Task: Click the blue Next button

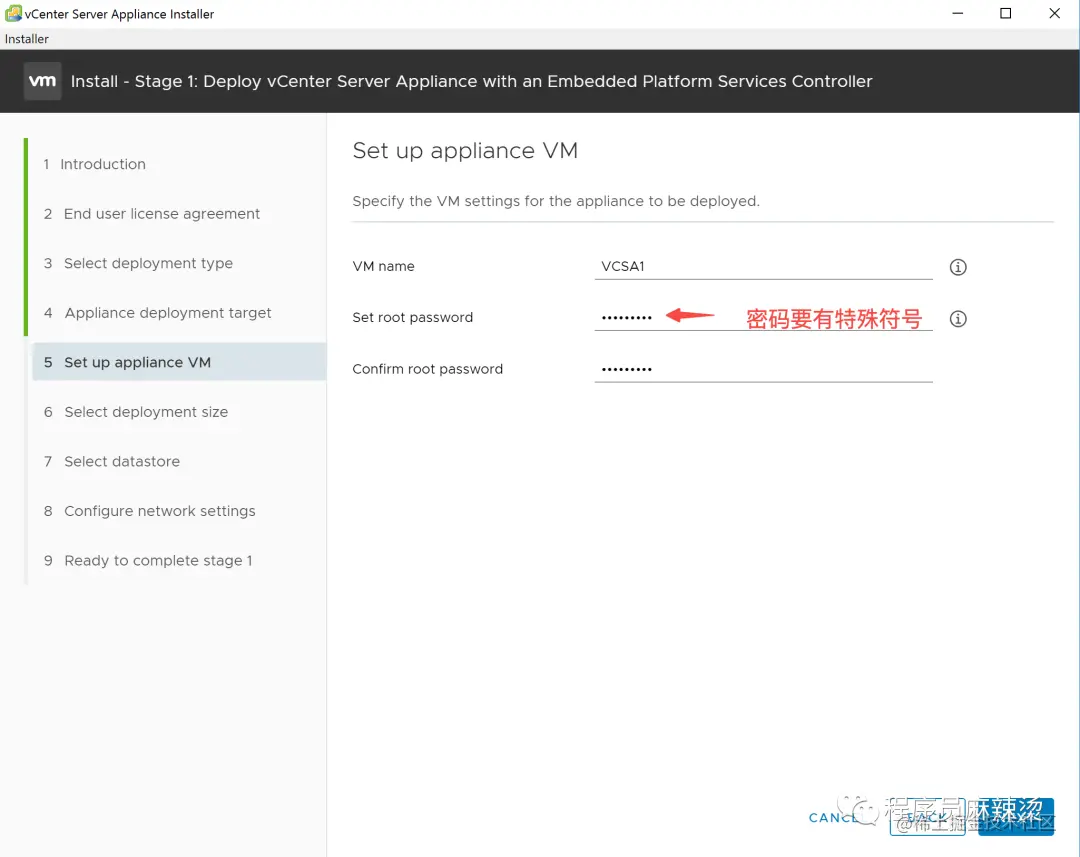Action: tap(1016, 817)
